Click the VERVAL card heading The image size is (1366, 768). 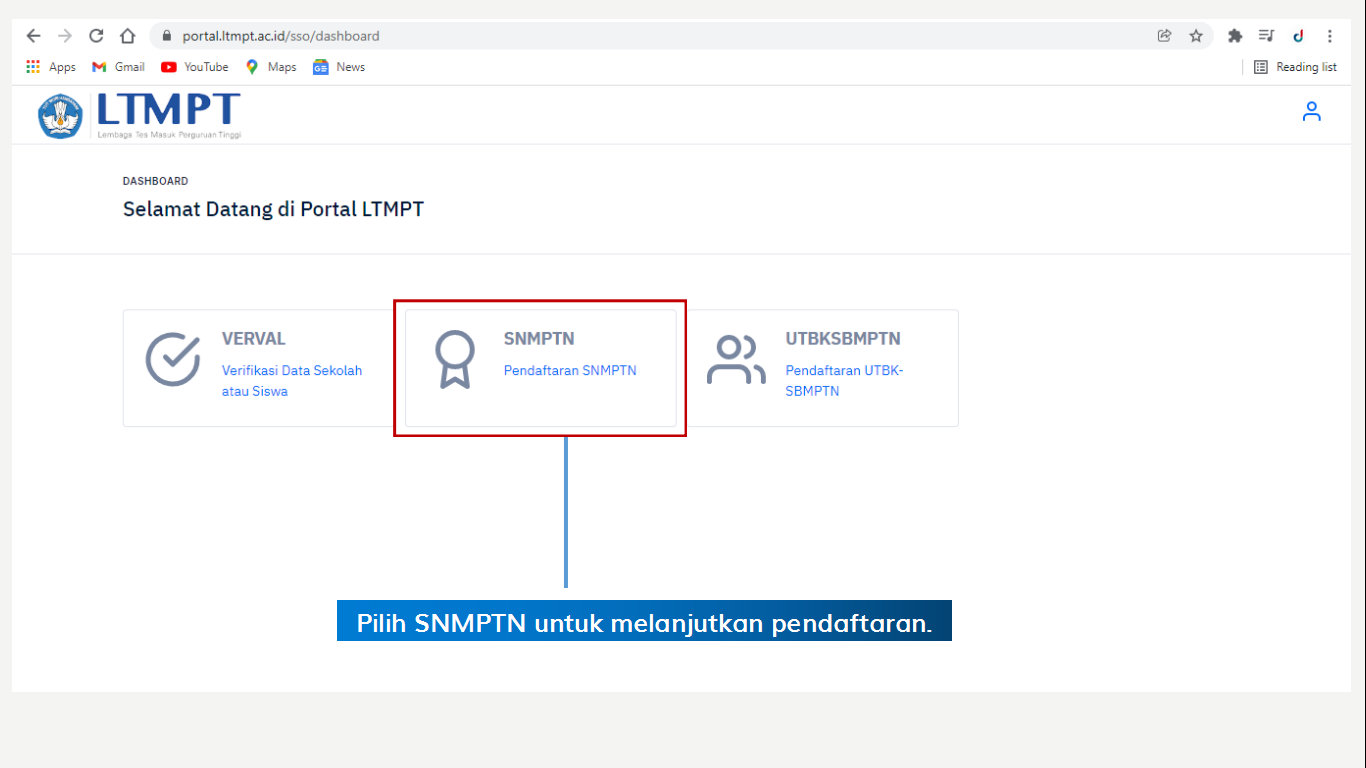point(254,339)
